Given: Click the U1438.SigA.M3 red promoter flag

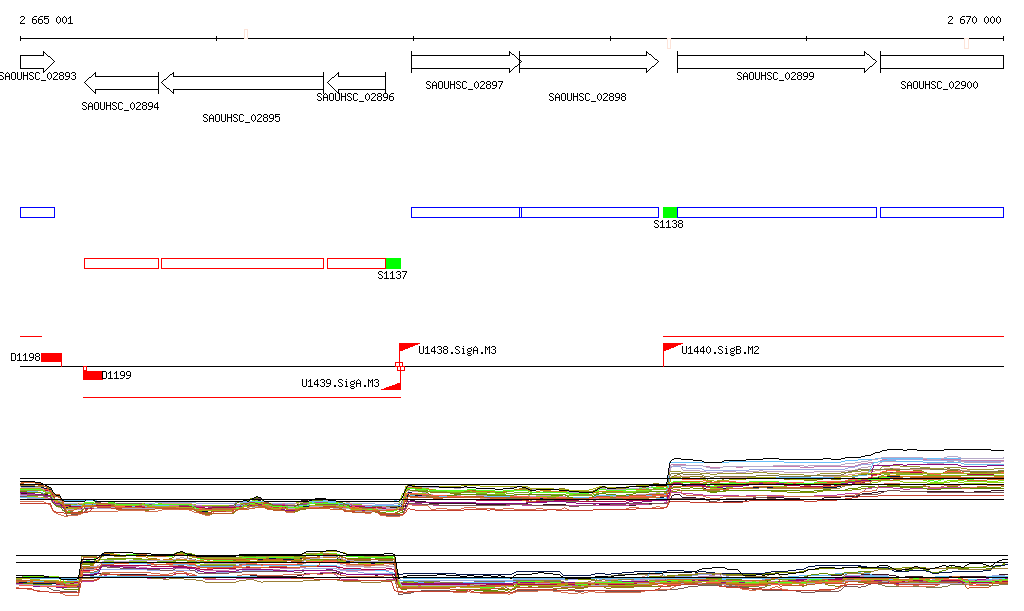Looking at the screenshot, I should click(408, 348).
